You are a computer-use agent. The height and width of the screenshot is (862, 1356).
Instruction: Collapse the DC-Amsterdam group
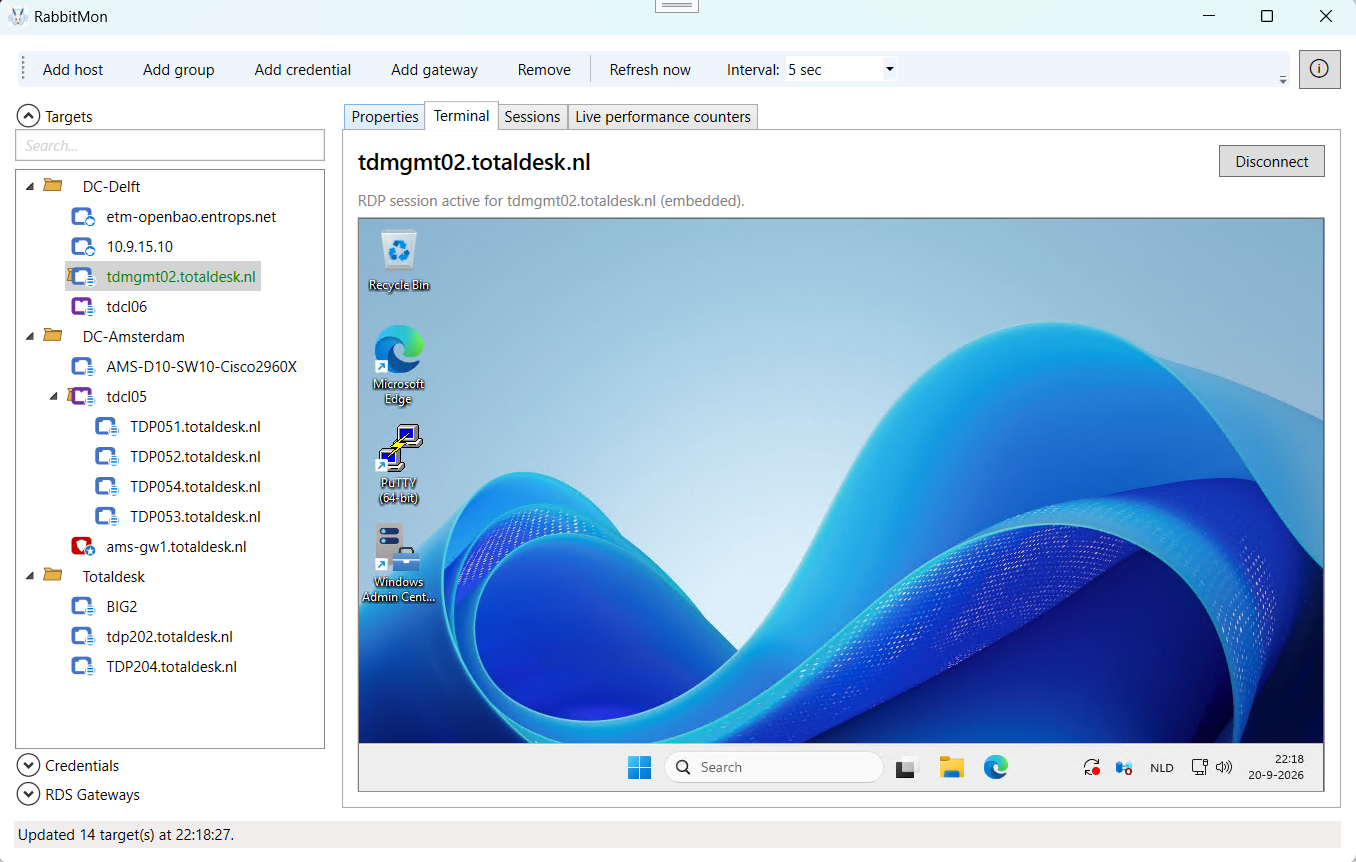click(30, 337)
